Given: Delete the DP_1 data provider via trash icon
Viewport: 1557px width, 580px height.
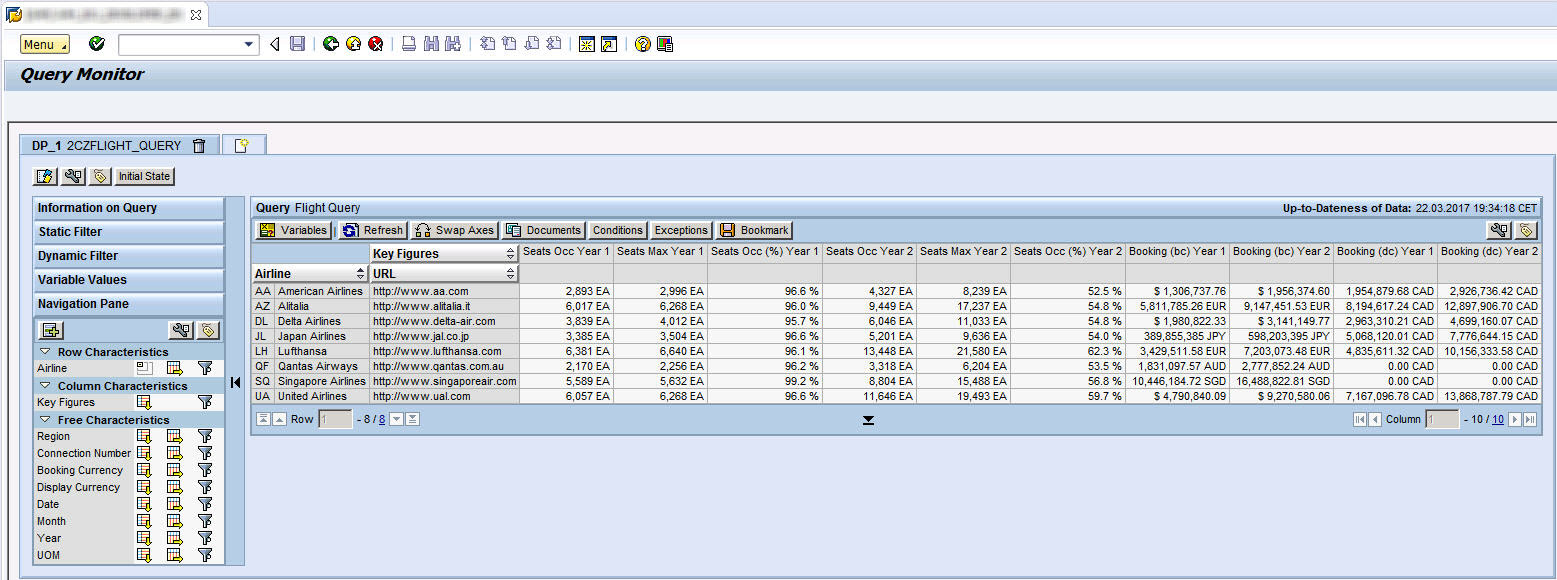Looking at the screenshot, I should 198,144.
